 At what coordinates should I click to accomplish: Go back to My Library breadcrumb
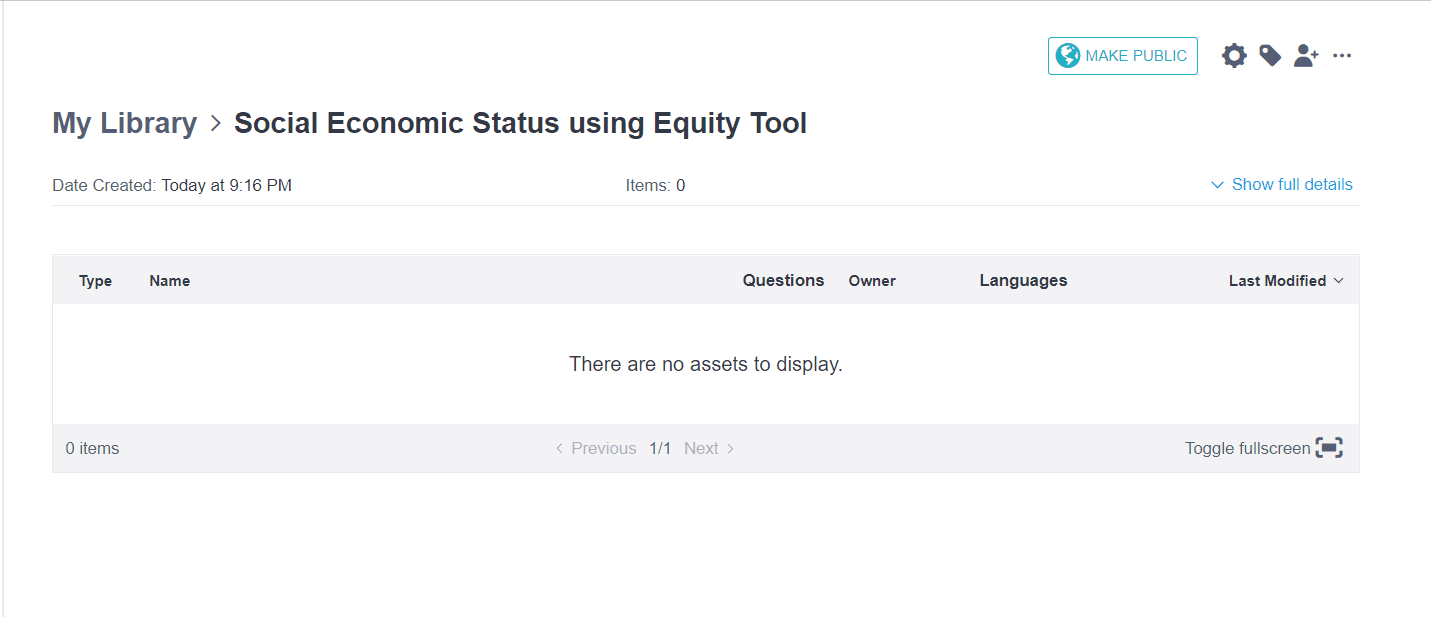tap(124, 124)
